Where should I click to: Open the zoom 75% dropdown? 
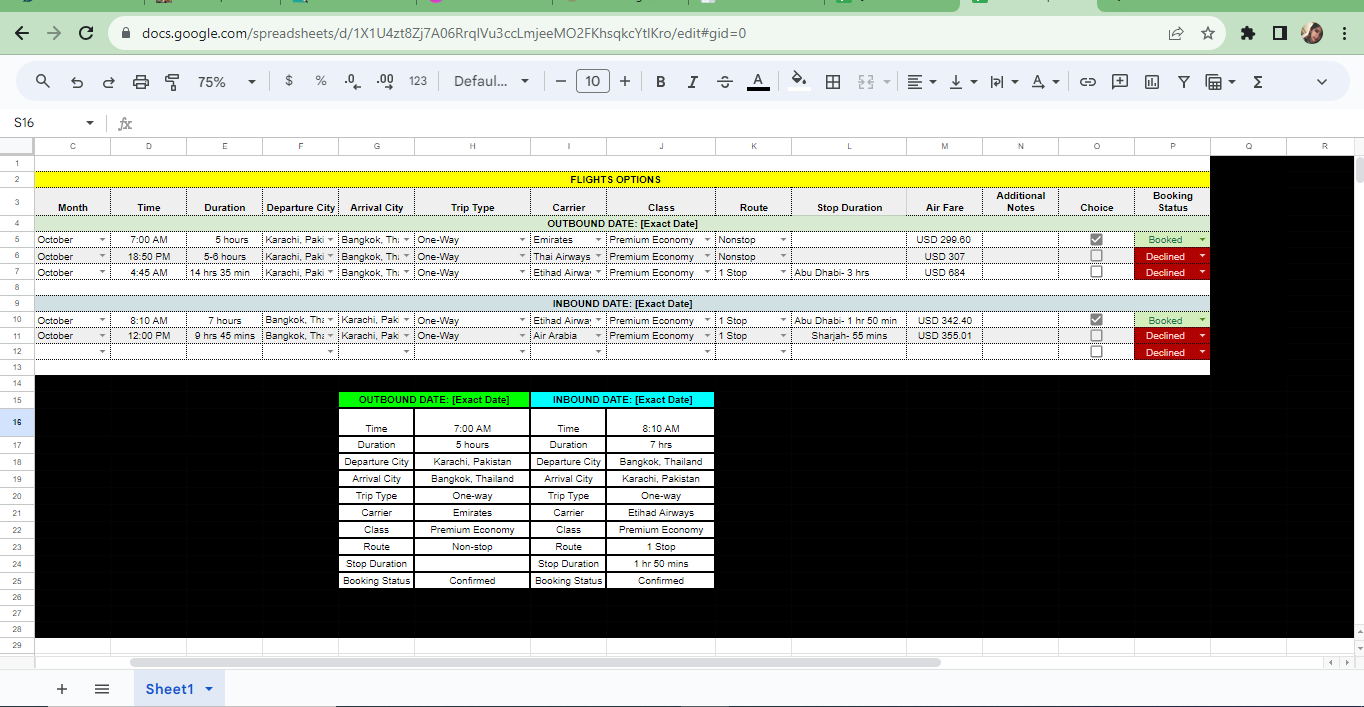226,82
